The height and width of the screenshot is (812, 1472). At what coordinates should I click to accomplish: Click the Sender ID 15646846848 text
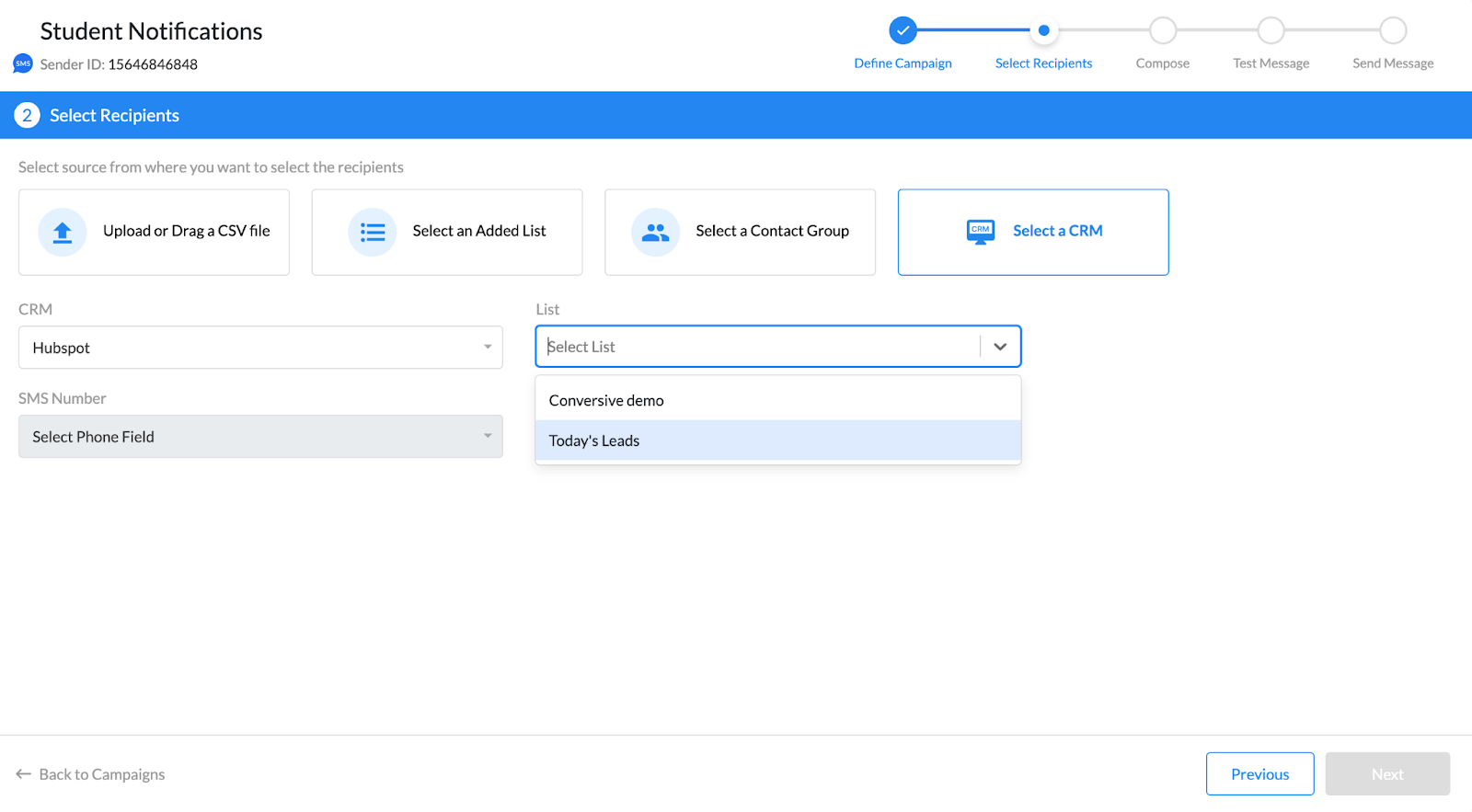(x=119, y=64)
